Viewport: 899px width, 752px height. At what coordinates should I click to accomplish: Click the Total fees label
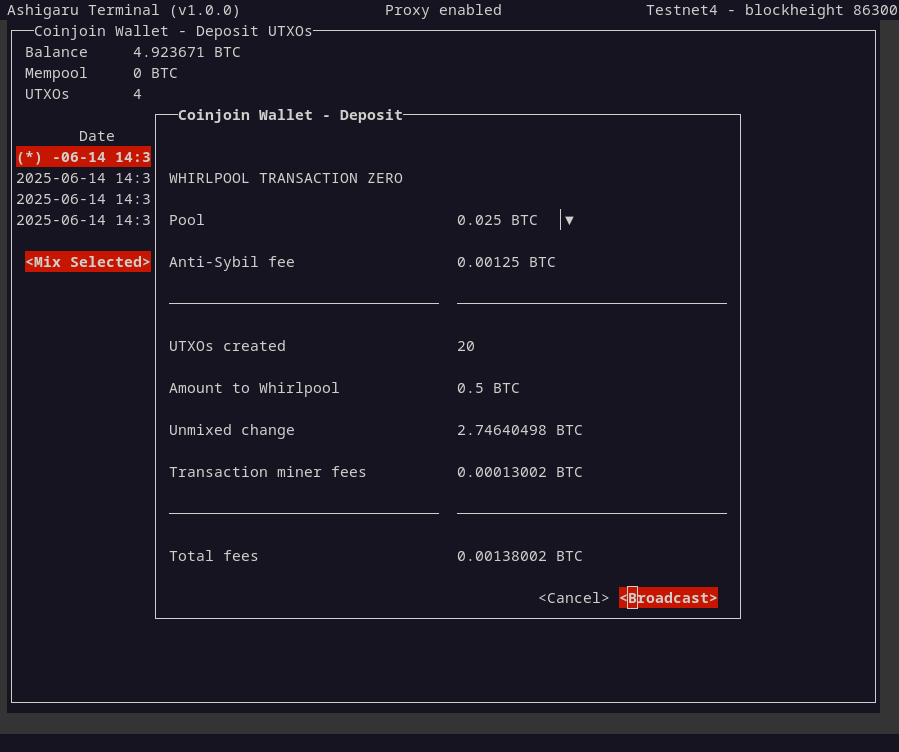click(213, 556)
